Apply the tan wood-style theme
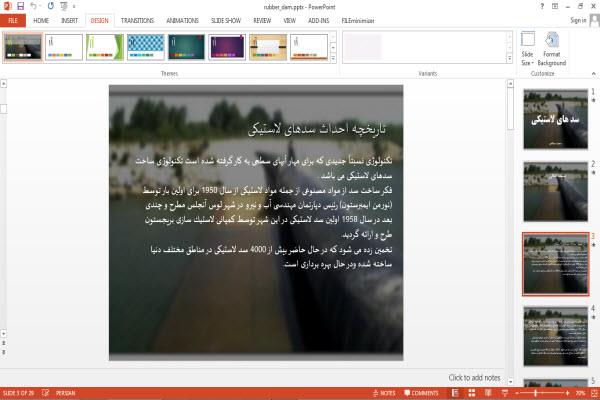This screenshot has width=600, height=400. click(268, 47)
